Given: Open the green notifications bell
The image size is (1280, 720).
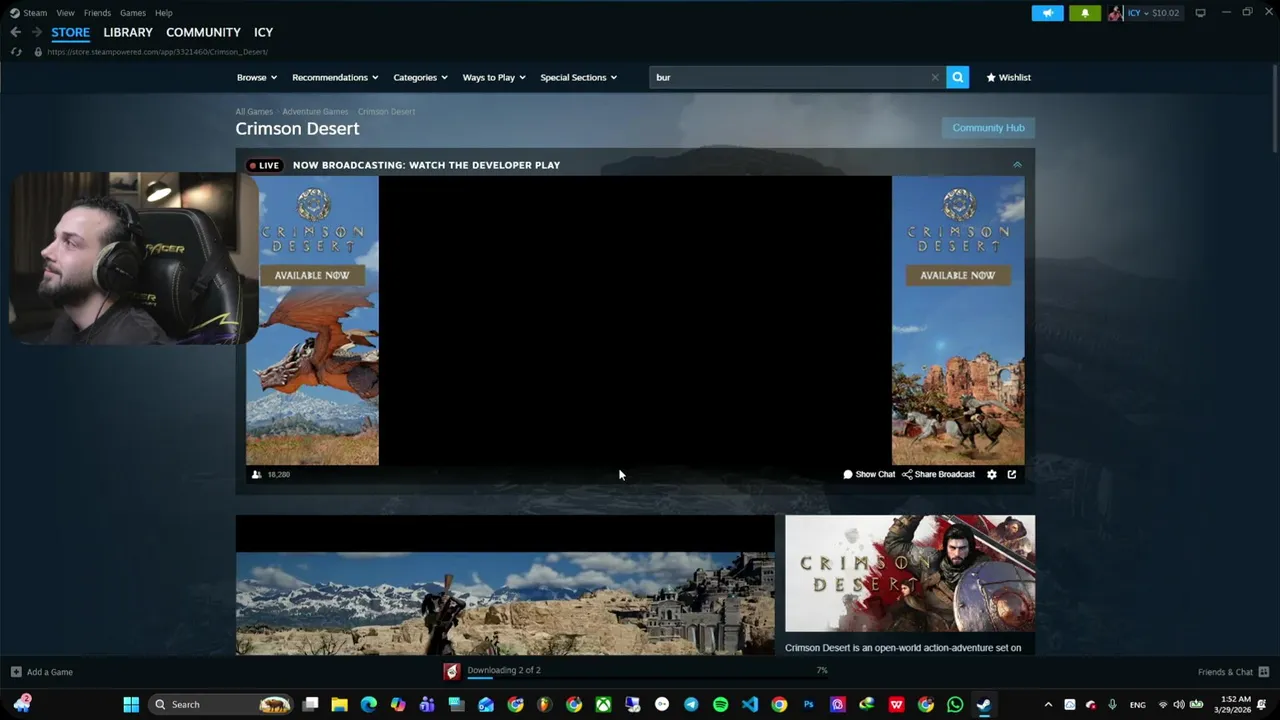Looking at the screenshot, I should coord(1084,13).
